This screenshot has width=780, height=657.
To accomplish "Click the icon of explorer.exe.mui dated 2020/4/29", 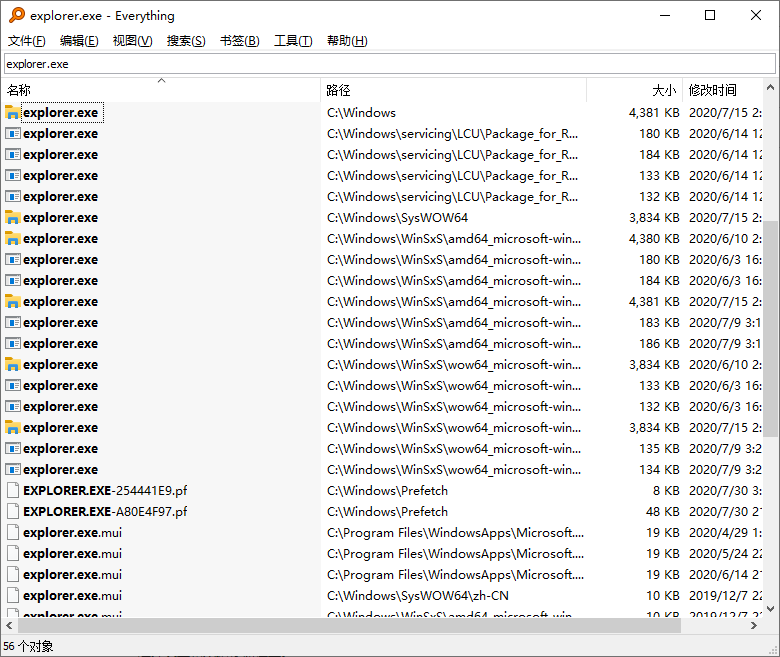I will point(13,533).
